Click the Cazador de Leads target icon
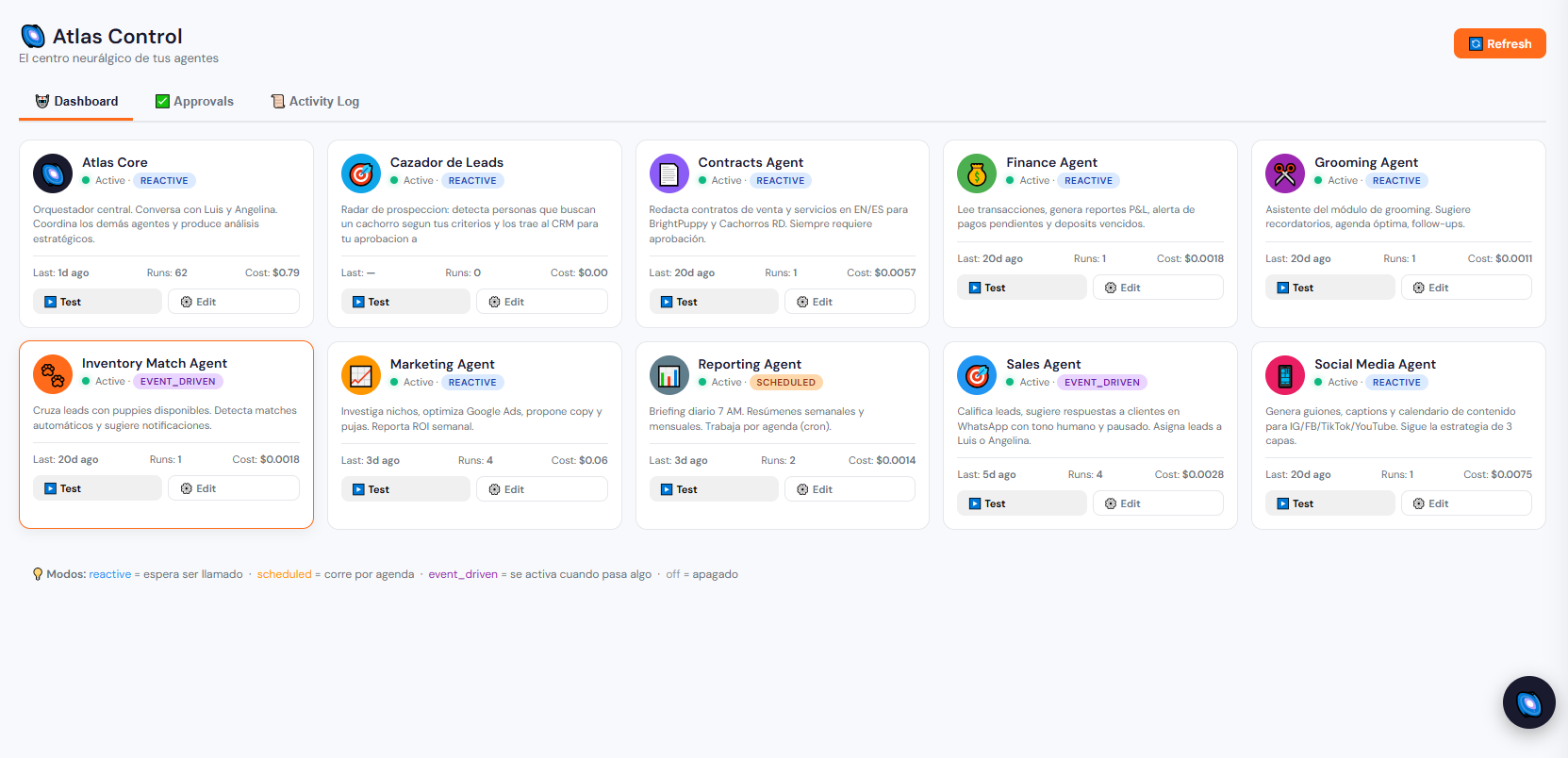 (361, 173)
